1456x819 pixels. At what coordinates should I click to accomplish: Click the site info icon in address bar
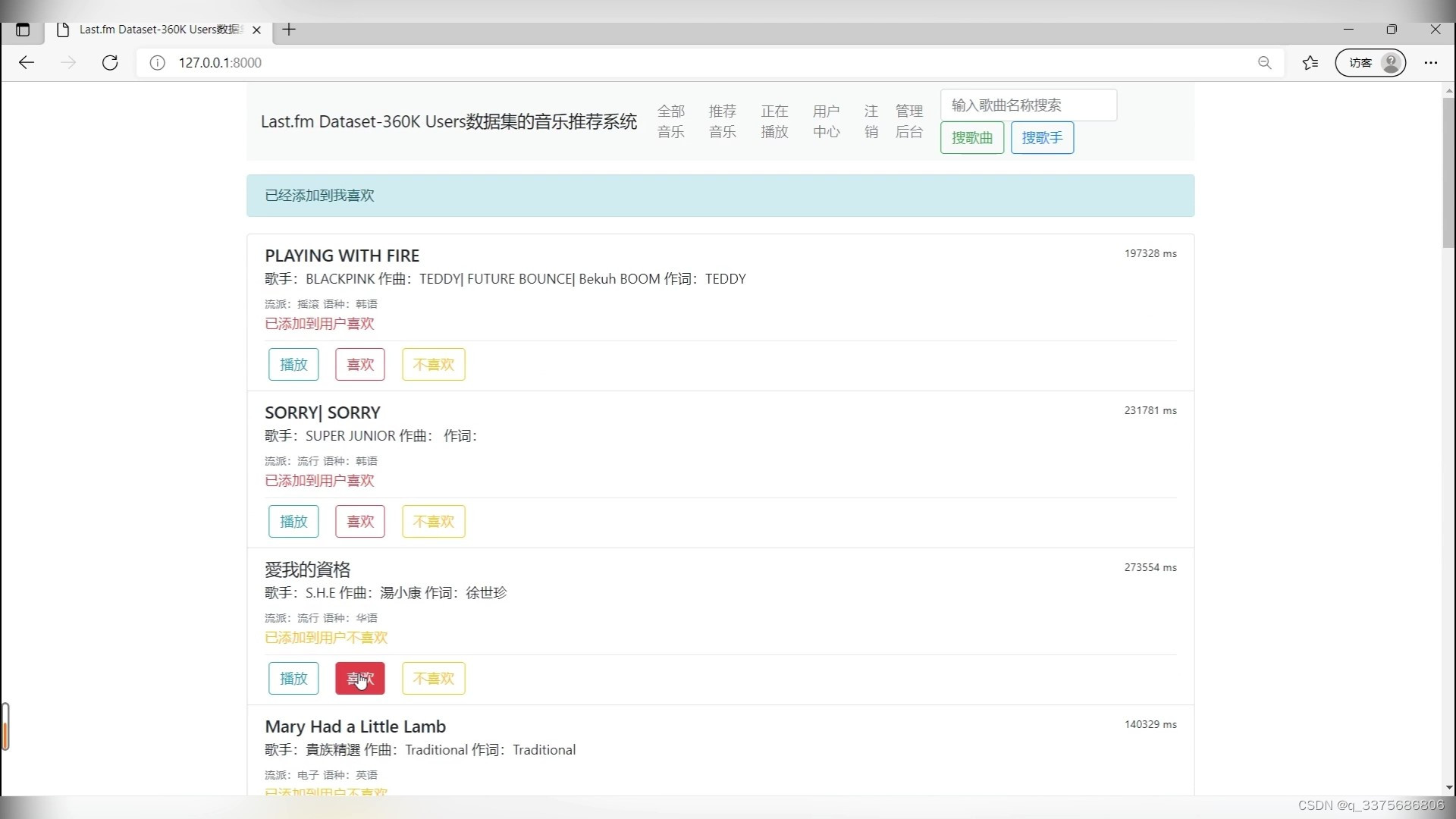pos(157,63)
